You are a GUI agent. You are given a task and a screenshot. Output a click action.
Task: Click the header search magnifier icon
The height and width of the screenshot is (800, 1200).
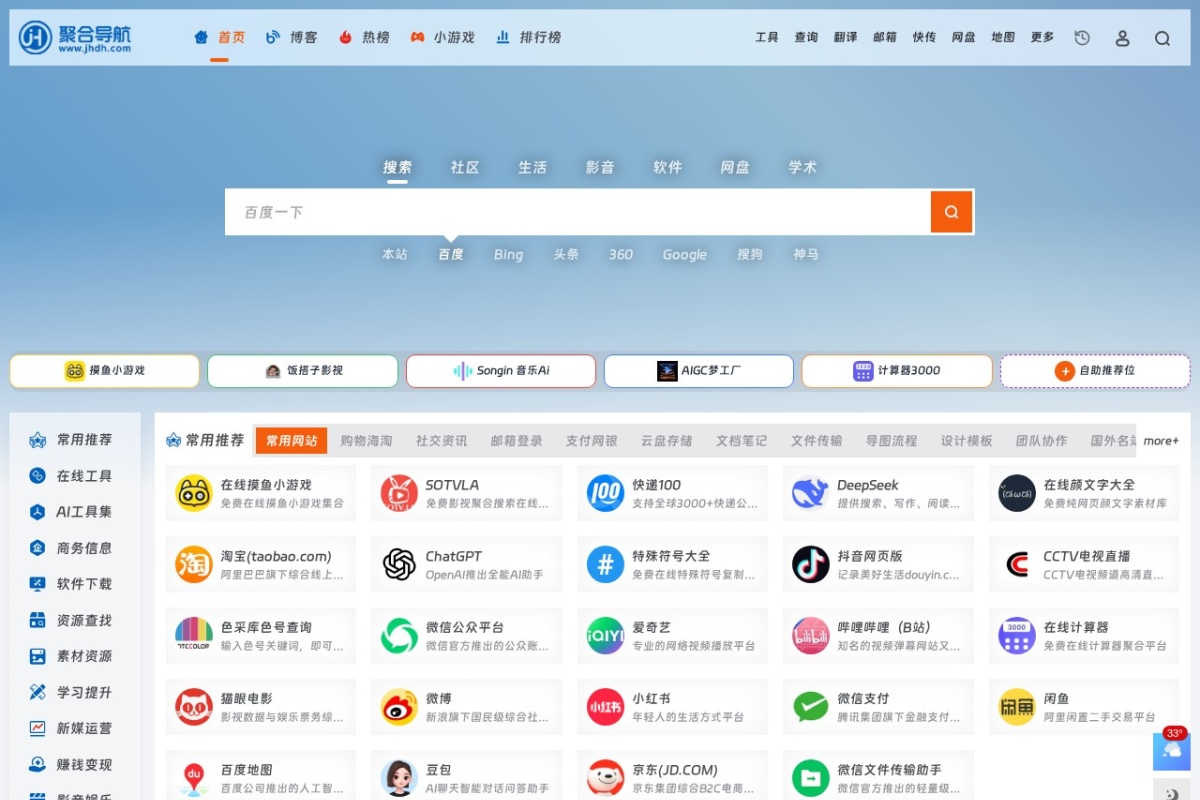tap(1162, 38)
